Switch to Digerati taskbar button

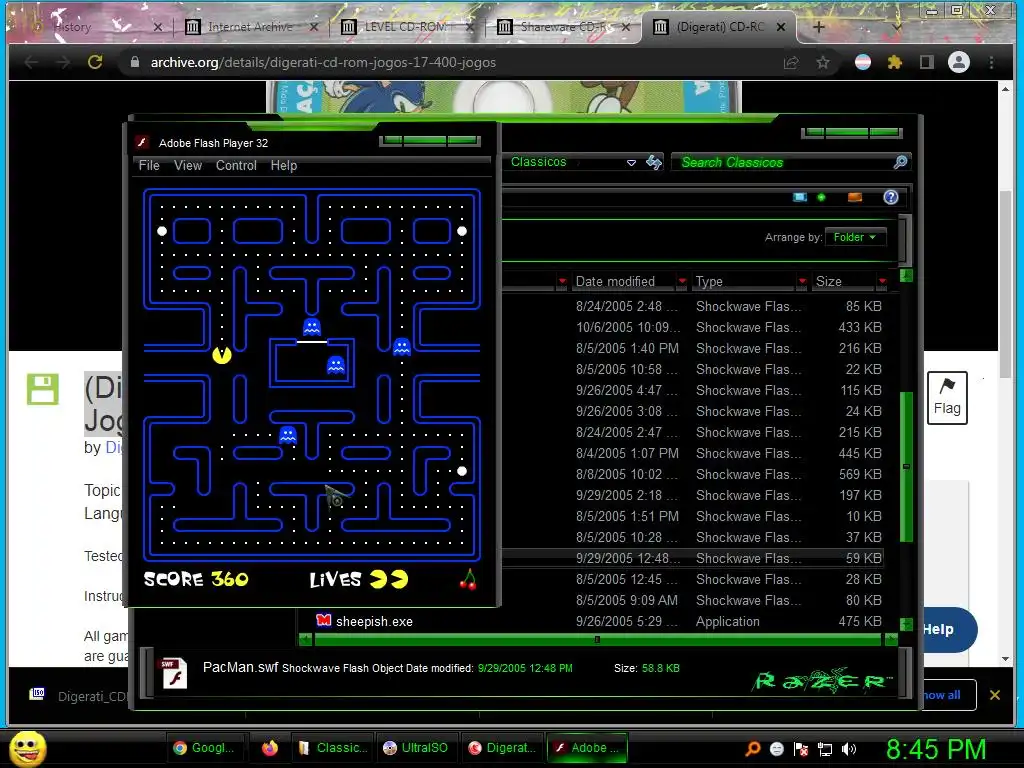pos(503,748)
